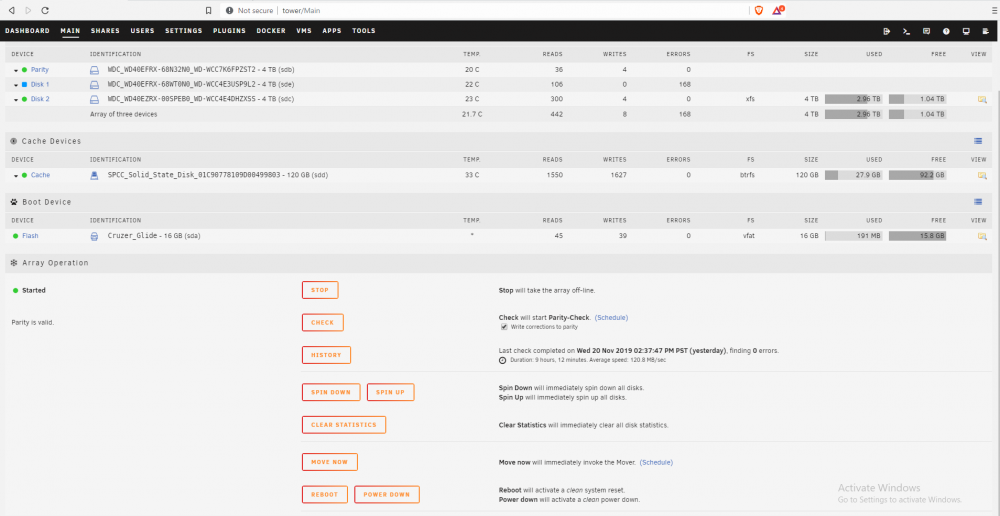Expand the Parity device dropdown arrow

[x=16, y=70]
